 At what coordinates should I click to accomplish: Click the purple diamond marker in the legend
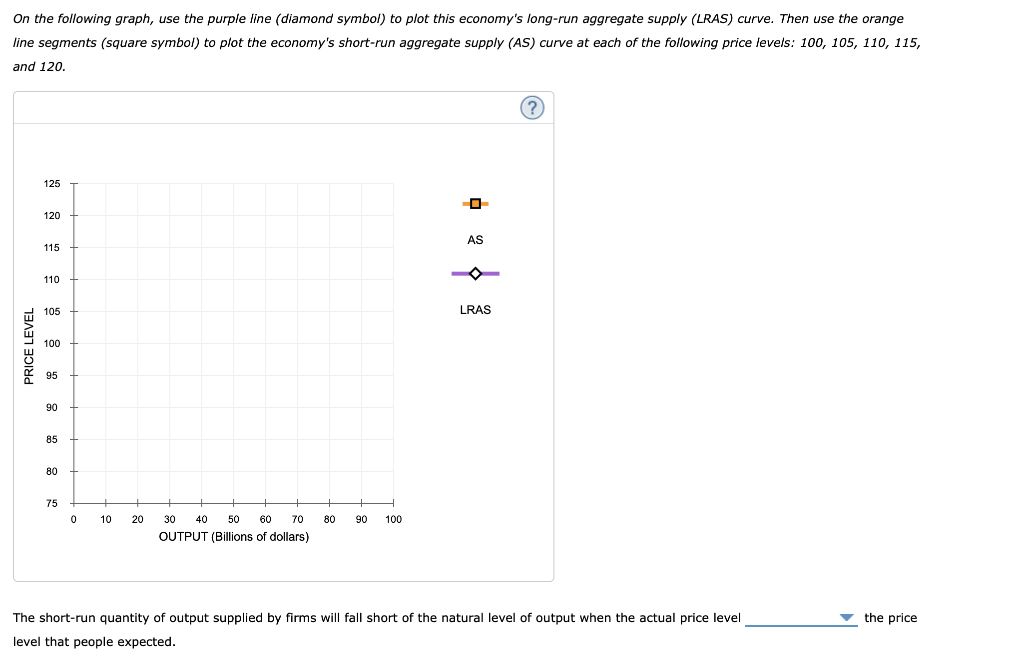point(475,272)
